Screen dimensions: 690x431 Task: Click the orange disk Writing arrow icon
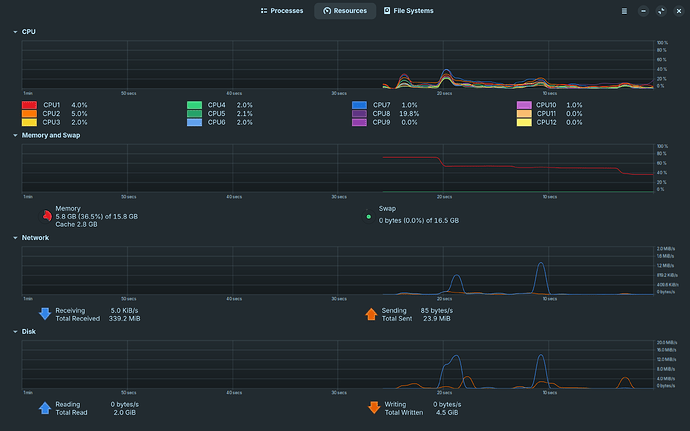[x=374, y=408]
